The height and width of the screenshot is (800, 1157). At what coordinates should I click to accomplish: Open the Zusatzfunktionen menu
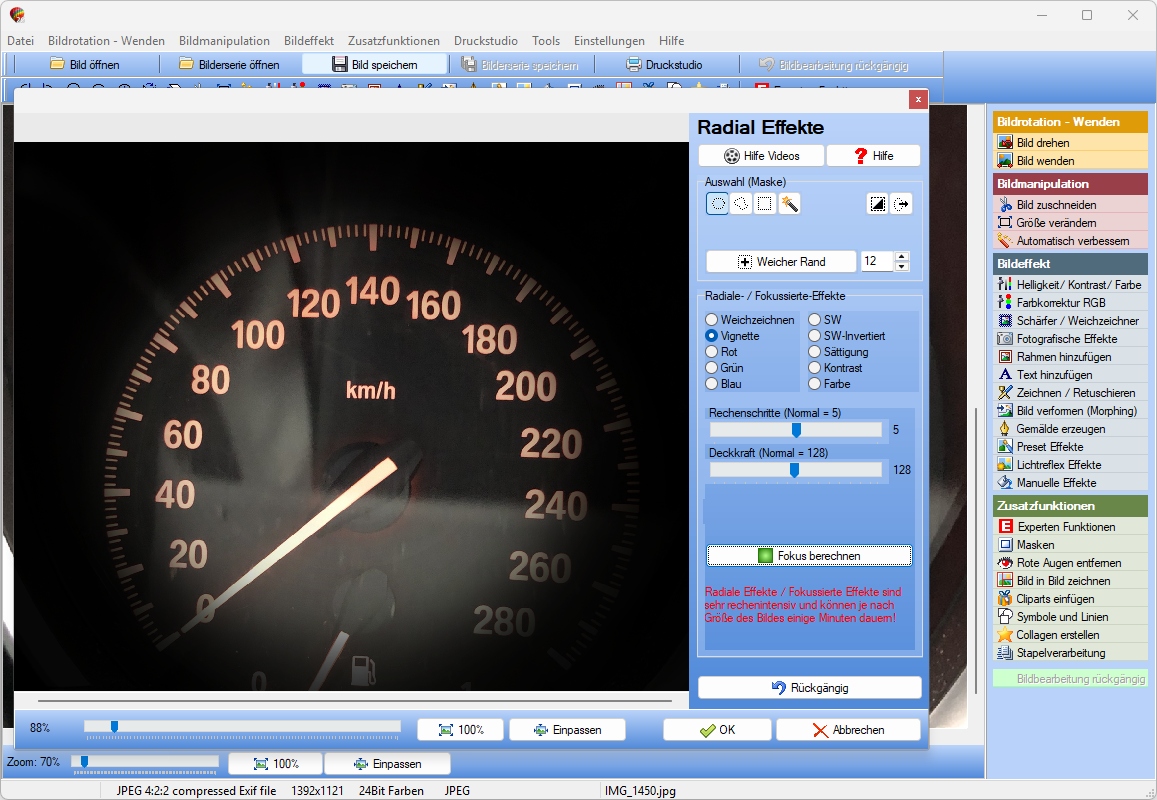point(394,41)
